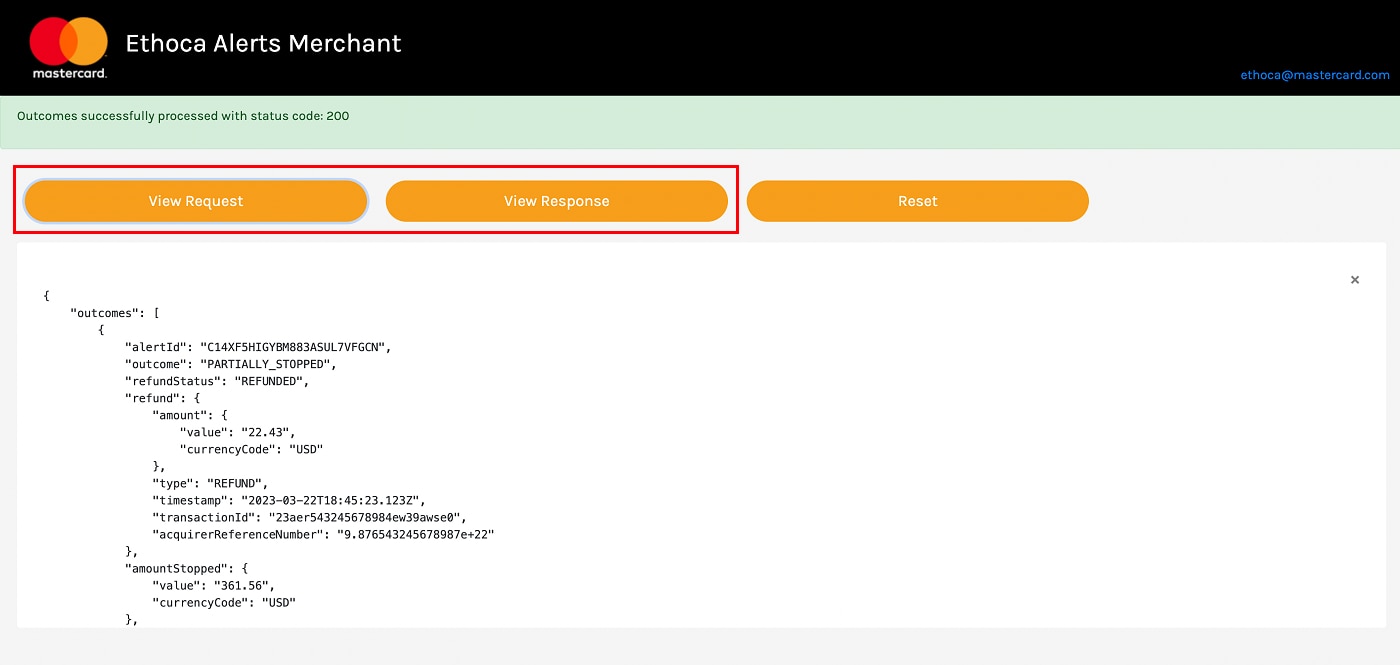Click the View Request button
The height and width of the screenshot is (665, 1400).
196,201
